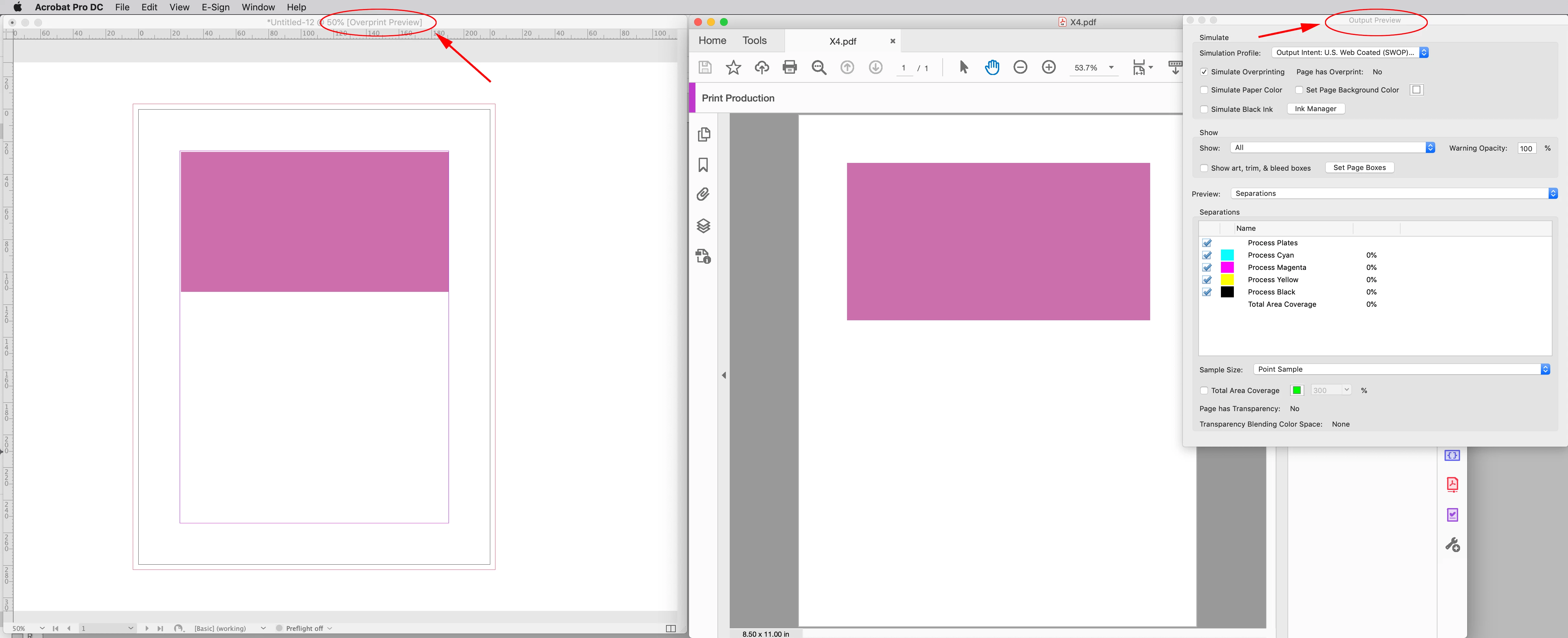This screenshot has width=1568, height=638.
Task: Open the Layers panel icon
Action: tap(703, 226)
